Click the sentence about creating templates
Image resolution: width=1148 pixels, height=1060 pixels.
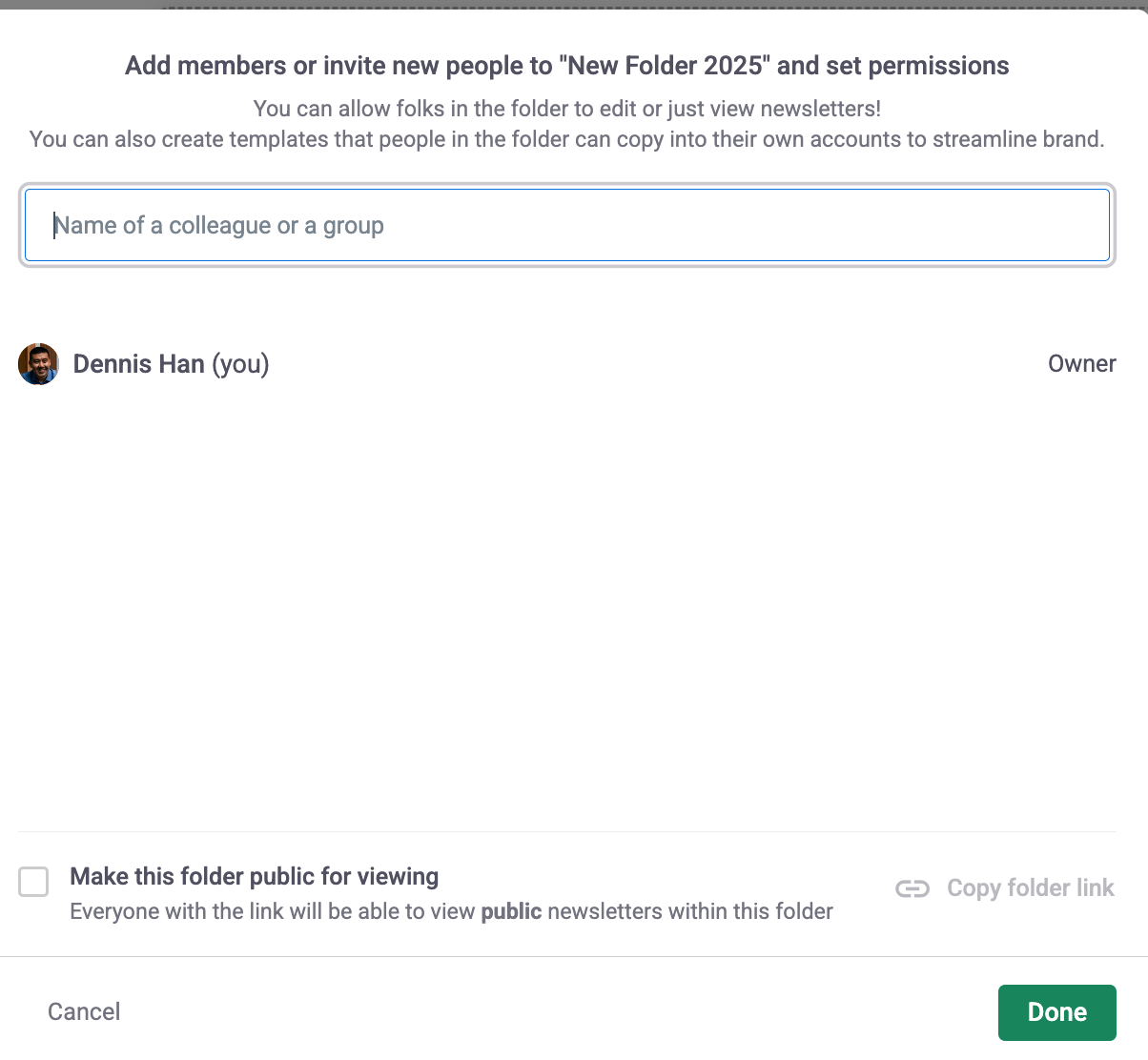566,139
